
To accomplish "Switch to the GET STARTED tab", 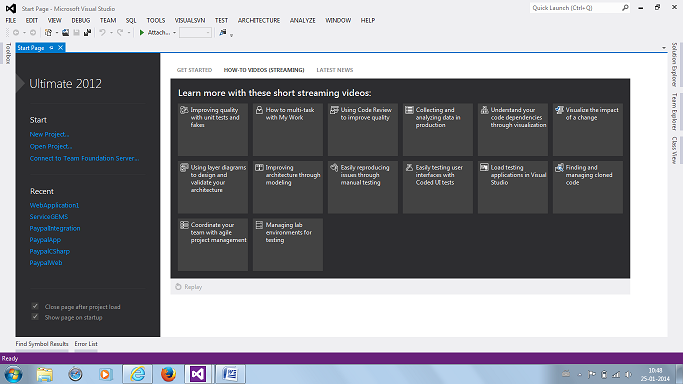I will (x=194, y=70).
